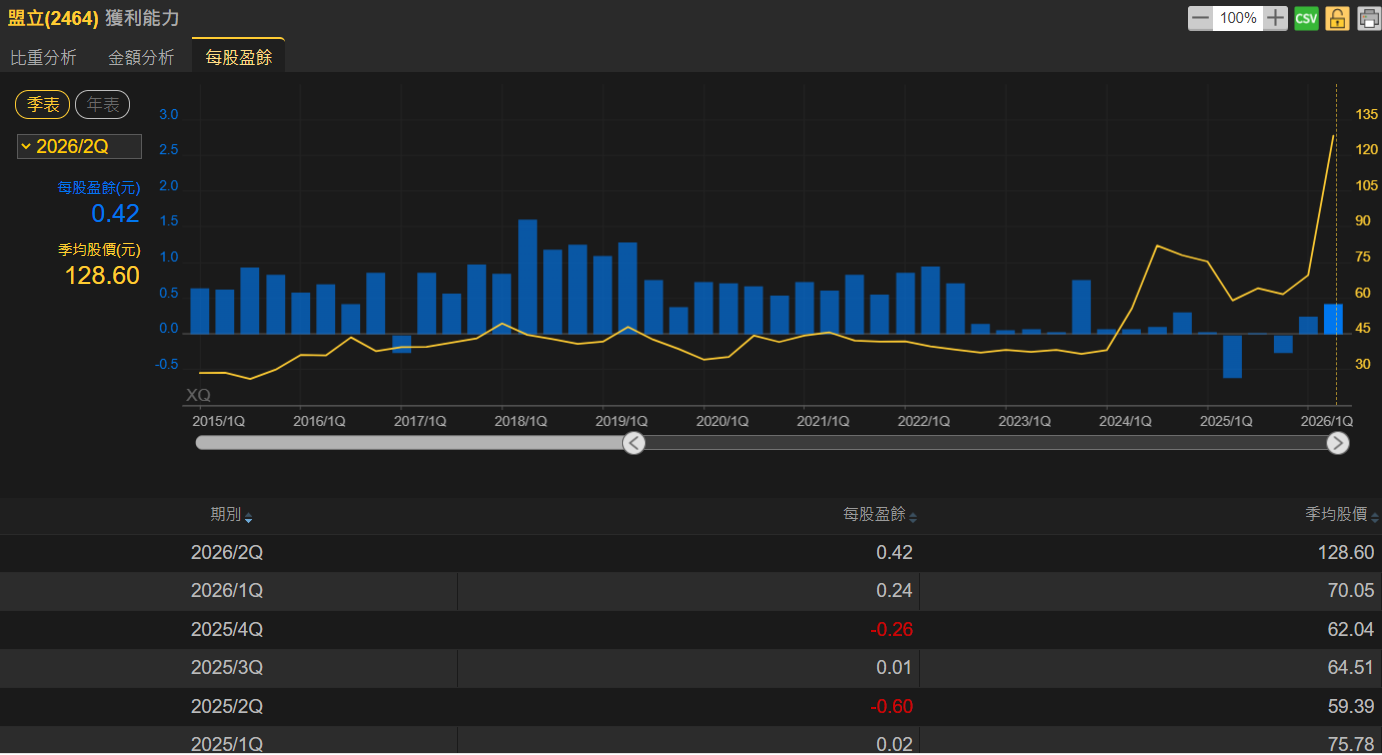The width and height of the screenshot is (1382, 755).
Task: Sort table by 季均股價 column
Action: click(1343, 515)
